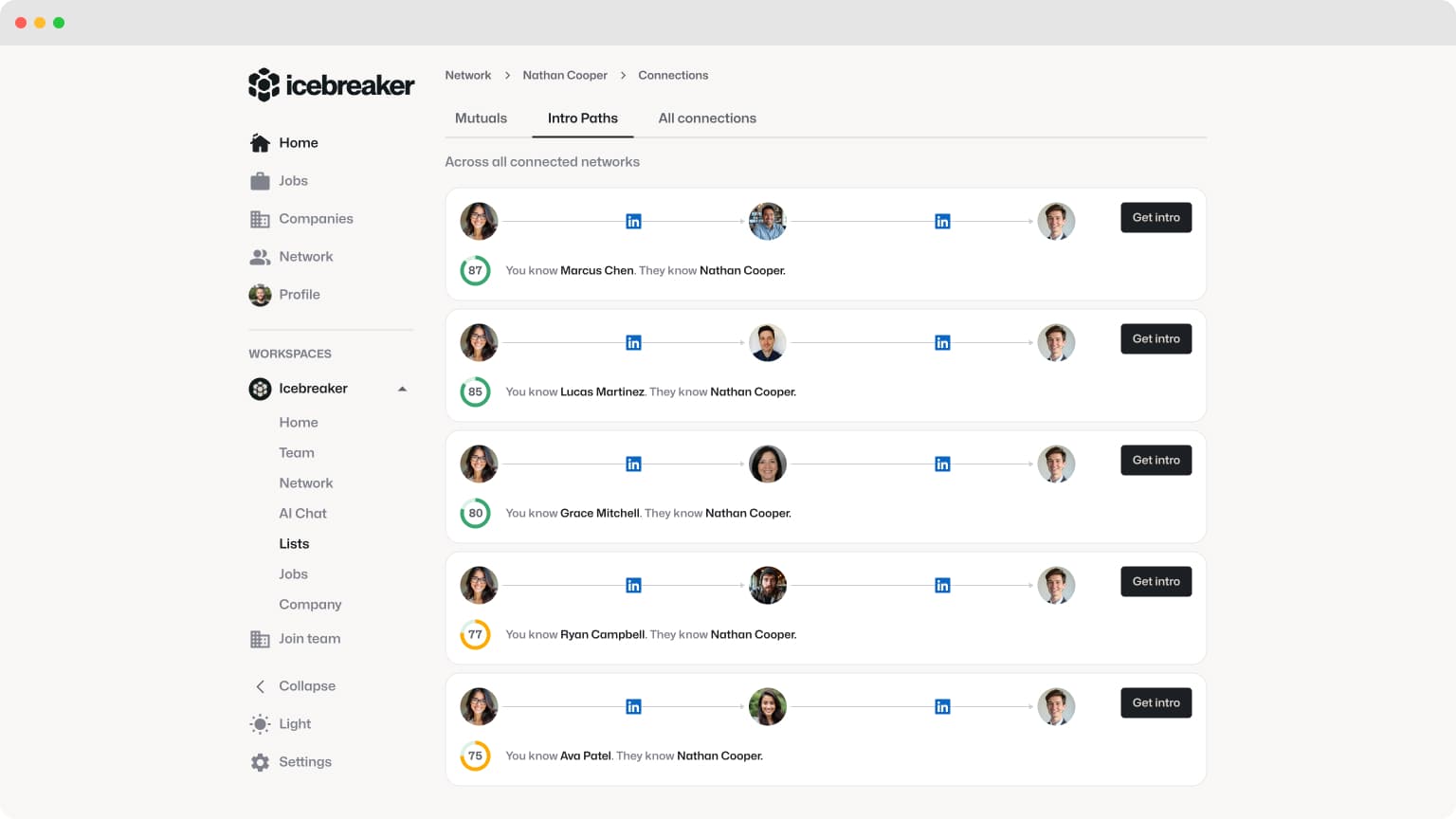
Task: Click second LinkedIn icon in Marcus Chen row
Action: (942, 222)
